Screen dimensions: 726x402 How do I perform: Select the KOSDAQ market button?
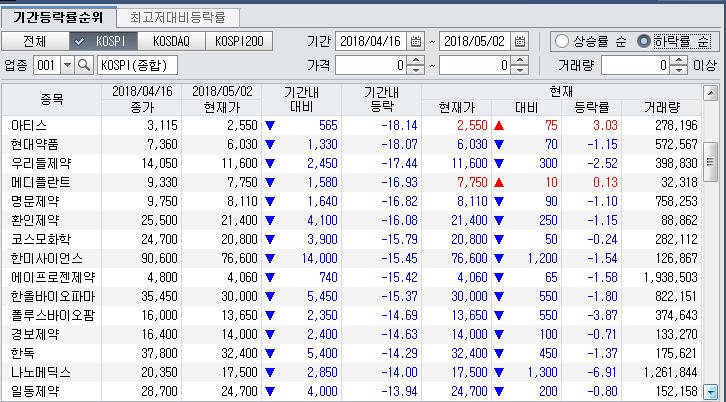pyautogui.click(x=171, y=42)
